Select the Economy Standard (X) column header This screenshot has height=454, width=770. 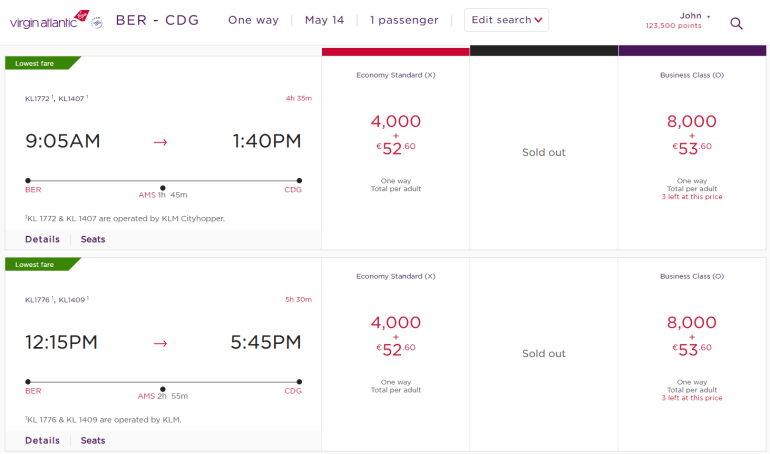[395, 75]
